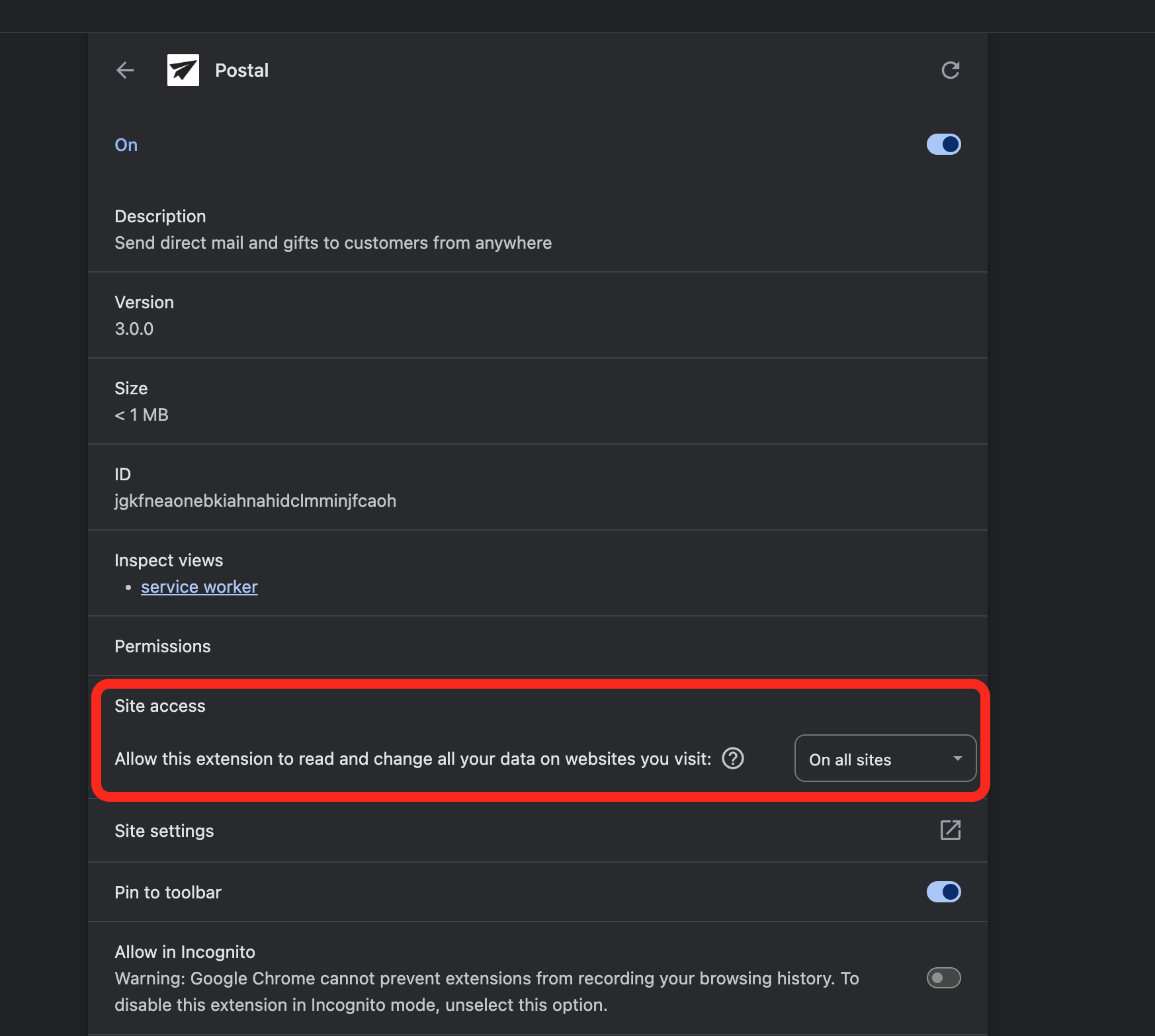Enable the Allow in Incognito switch
The width and height of the screenshot is (1155, 1036).
944,978
